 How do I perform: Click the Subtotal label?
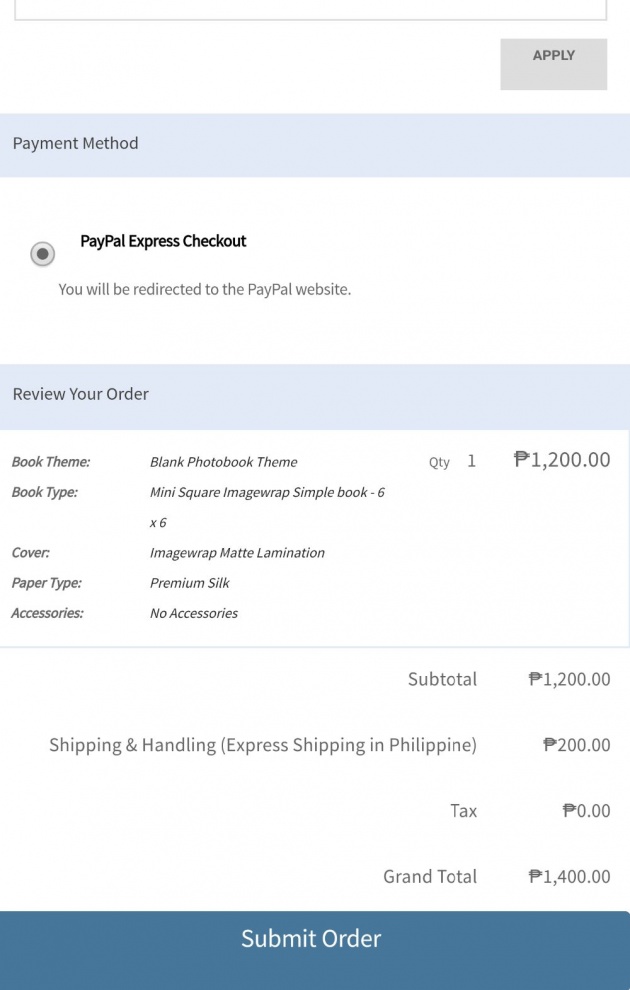click(x=442, y=679)
